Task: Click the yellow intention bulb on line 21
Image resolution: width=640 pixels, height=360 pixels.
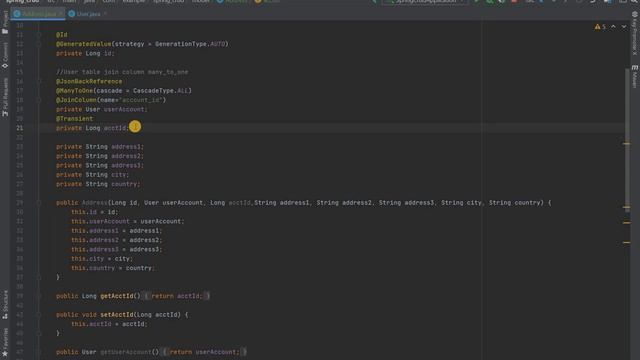Action: pos(135,127)
